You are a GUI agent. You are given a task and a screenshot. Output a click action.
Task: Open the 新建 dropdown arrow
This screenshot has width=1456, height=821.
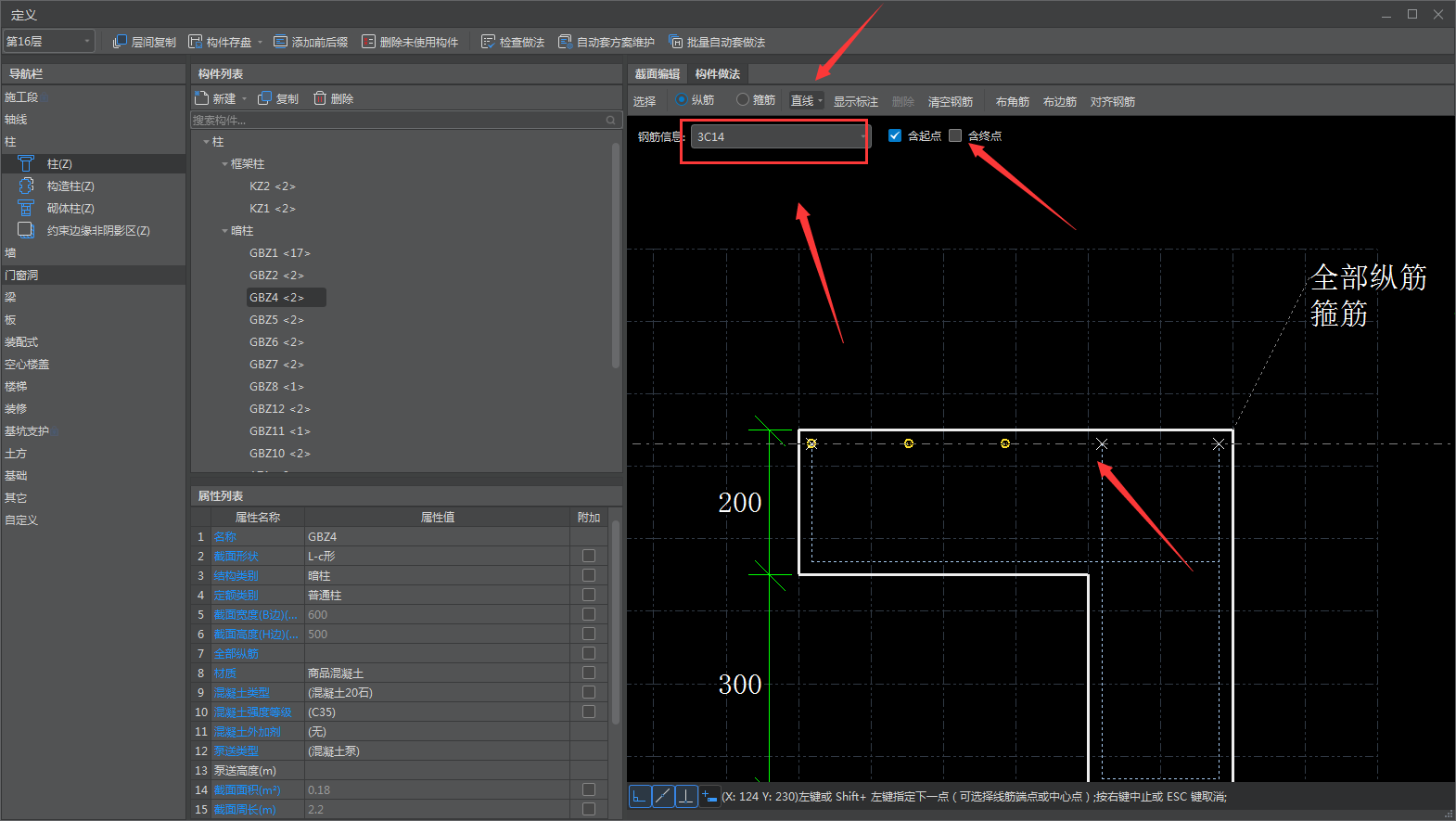point(245,98)
